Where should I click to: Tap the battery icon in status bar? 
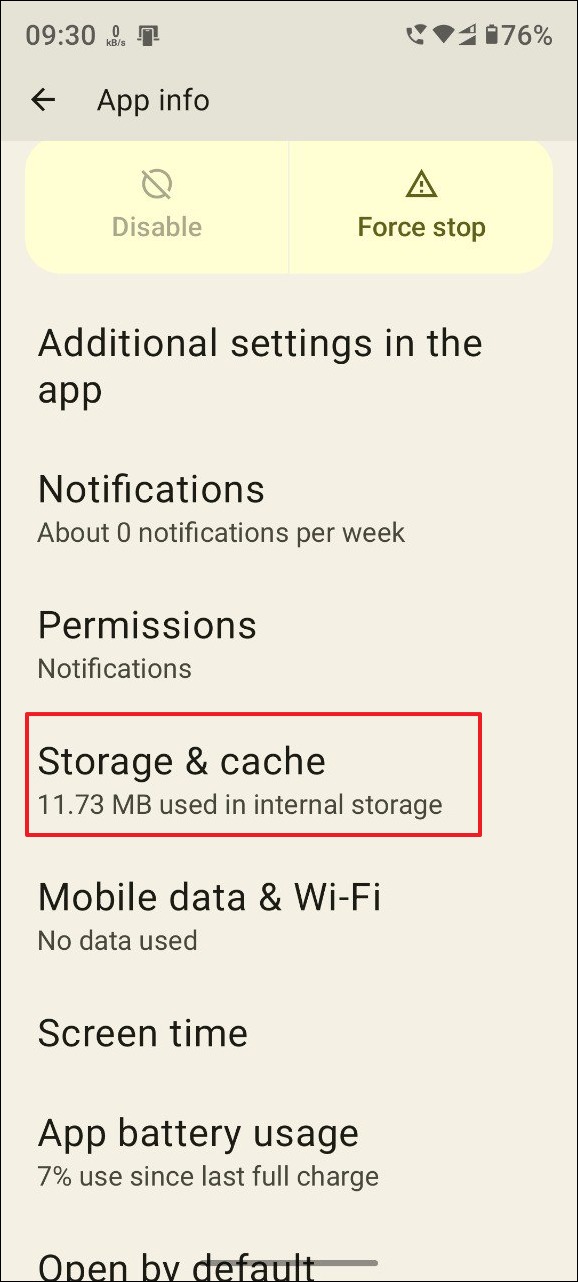491,36
